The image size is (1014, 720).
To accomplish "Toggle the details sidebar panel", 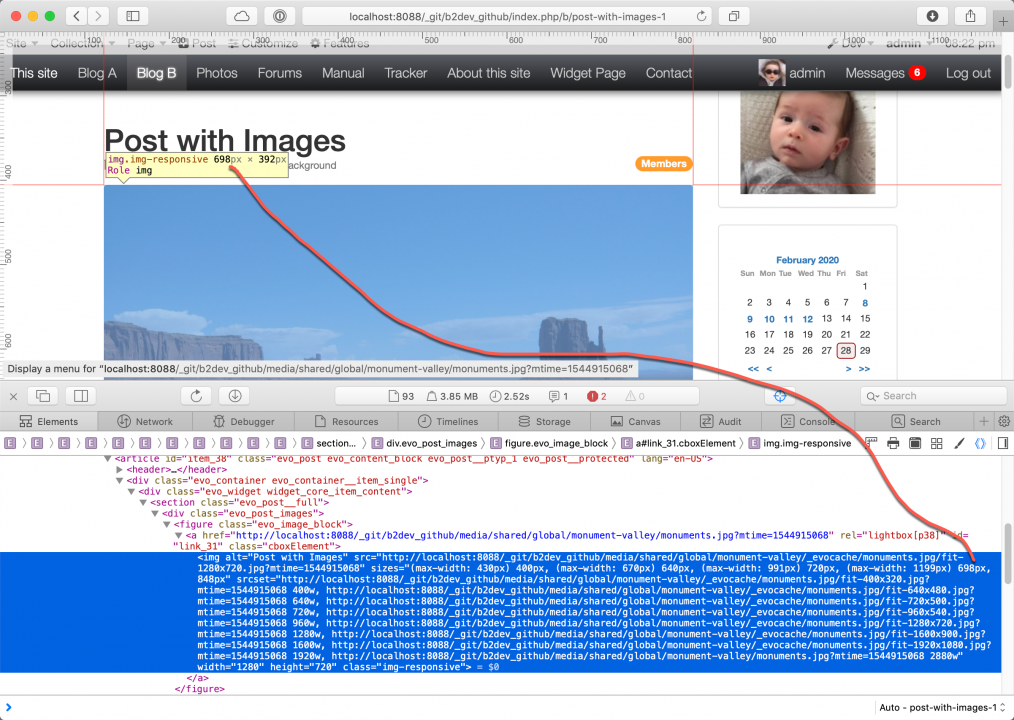I will tap(1003, 443).
